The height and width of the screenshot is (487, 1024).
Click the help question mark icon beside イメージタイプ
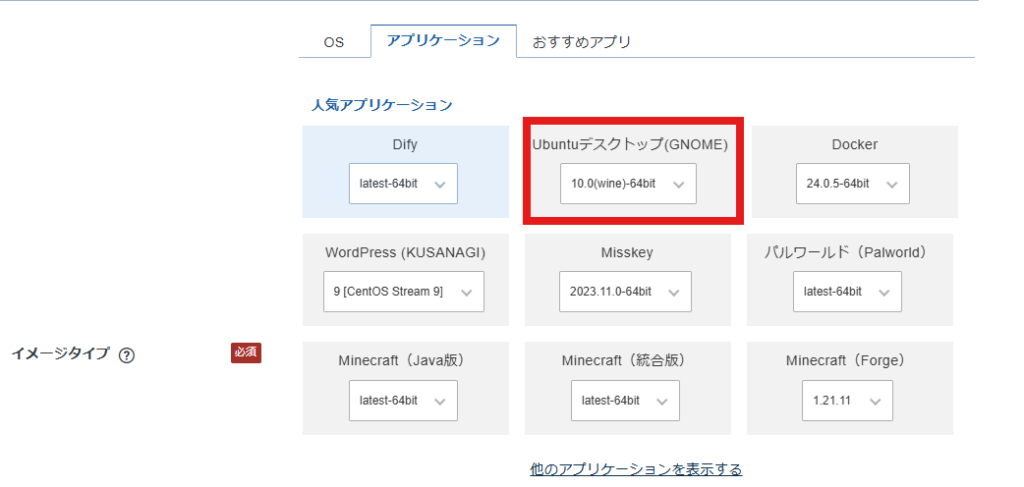(127, 355)
